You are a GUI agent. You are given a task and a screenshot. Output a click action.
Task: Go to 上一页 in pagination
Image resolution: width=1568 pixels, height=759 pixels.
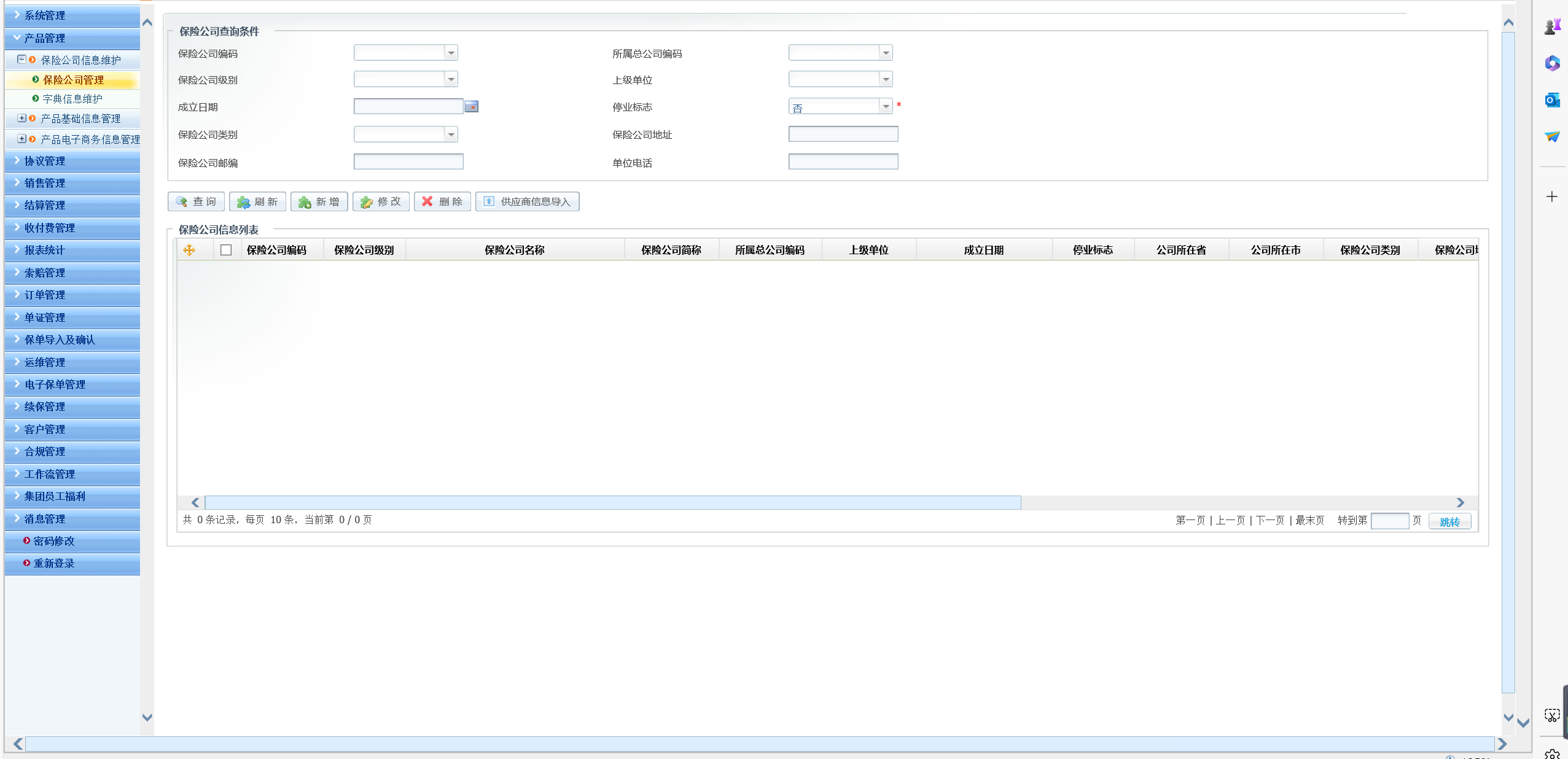(x=1230, y=520)
